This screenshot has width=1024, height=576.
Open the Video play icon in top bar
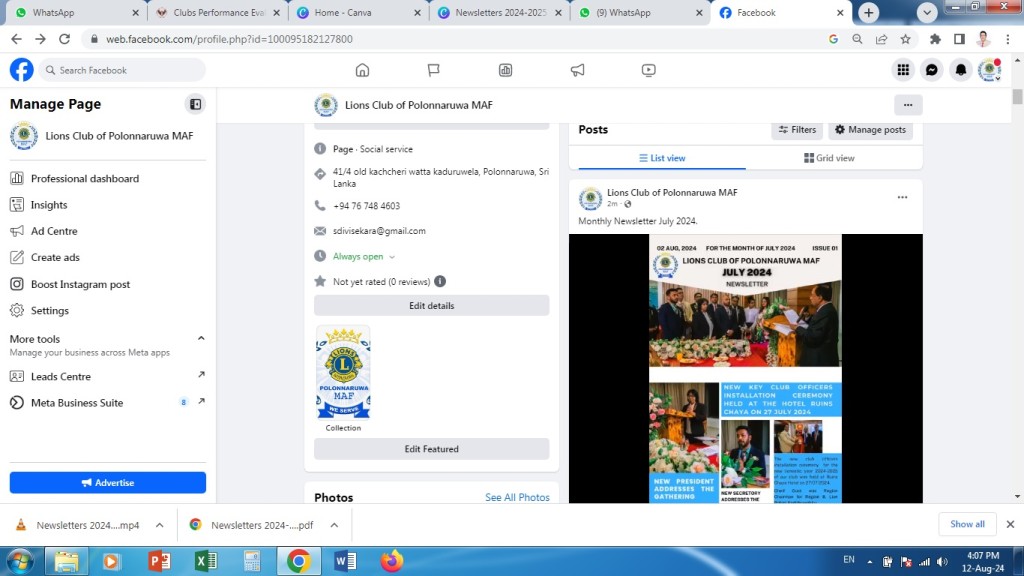(648, 70)
